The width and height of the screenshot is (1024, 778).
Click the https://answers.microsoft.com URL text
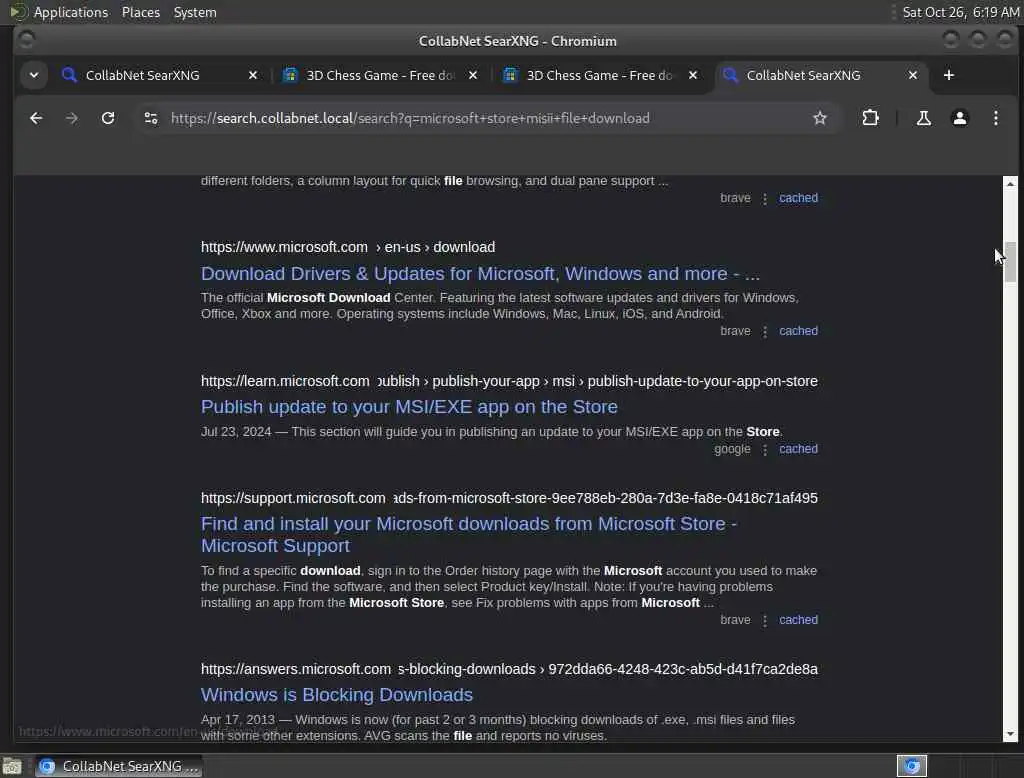509,669
